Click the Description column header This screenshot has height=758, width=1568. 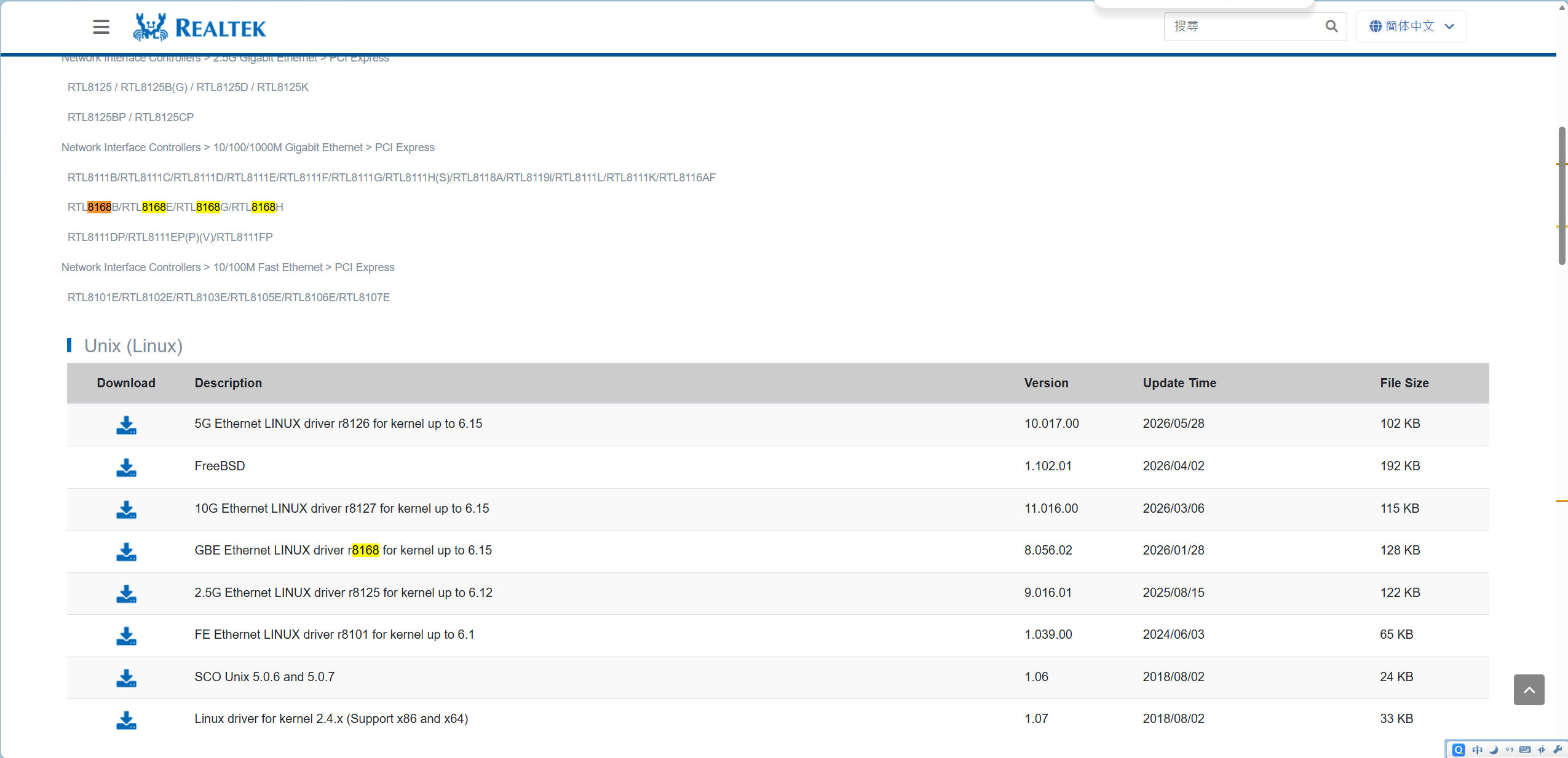click(228, 383)
